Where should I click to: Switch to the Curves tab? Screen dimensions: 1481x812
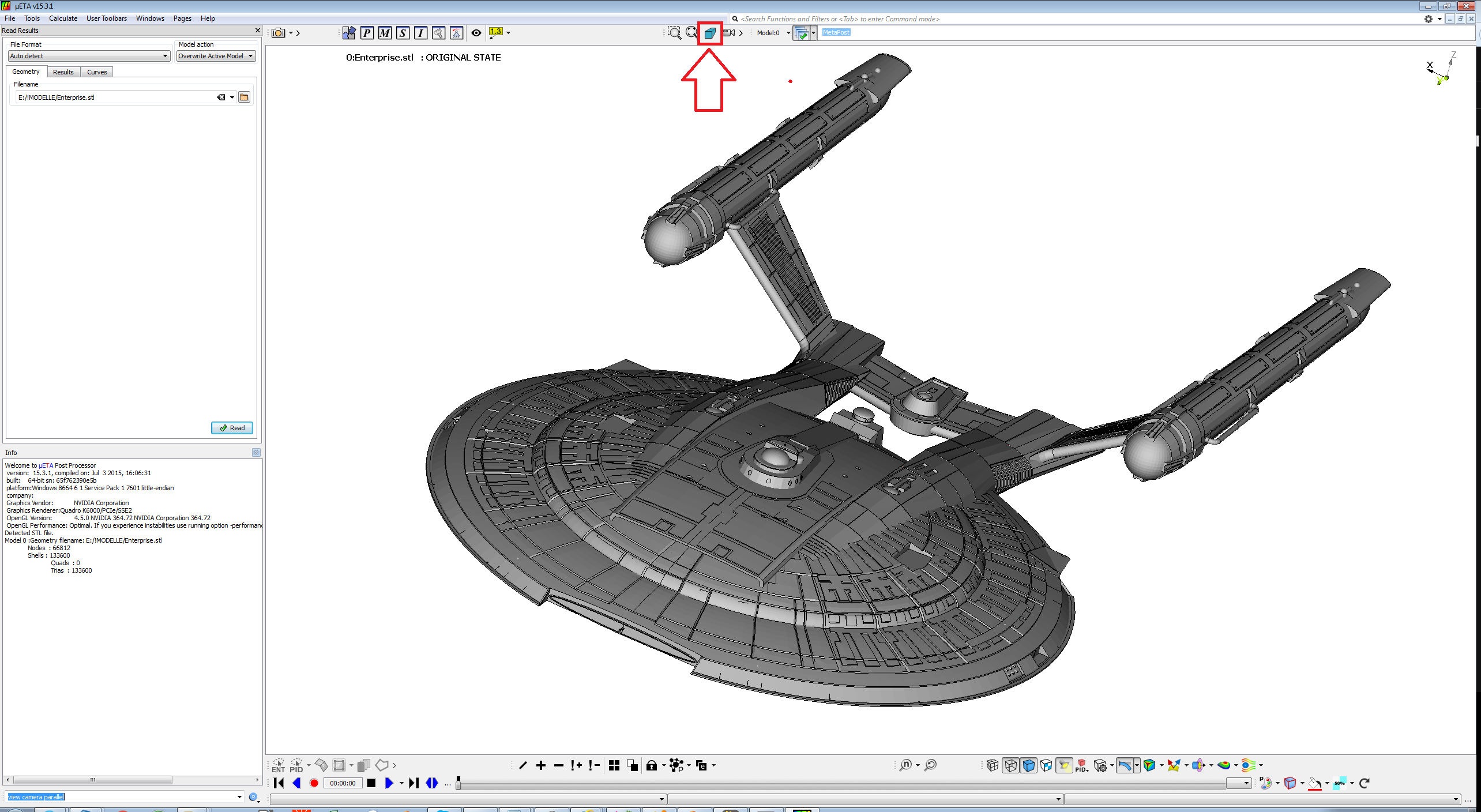(x=97, y=72)
